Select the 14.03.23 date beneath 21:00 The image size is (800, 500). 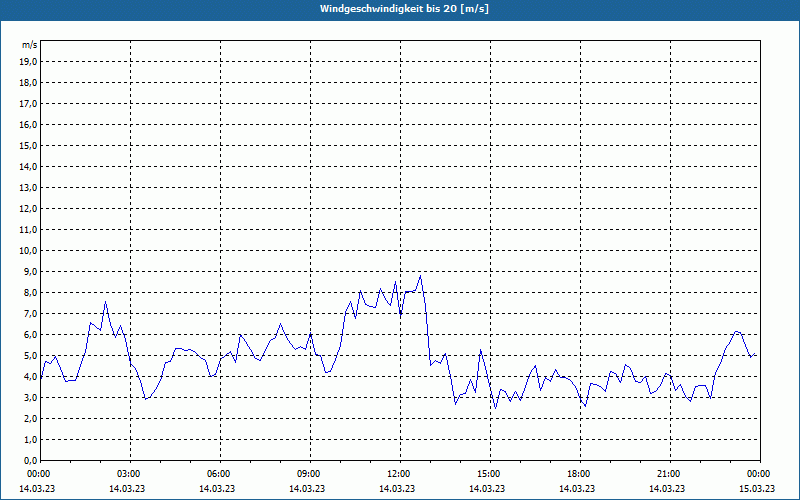click(667, 489)
